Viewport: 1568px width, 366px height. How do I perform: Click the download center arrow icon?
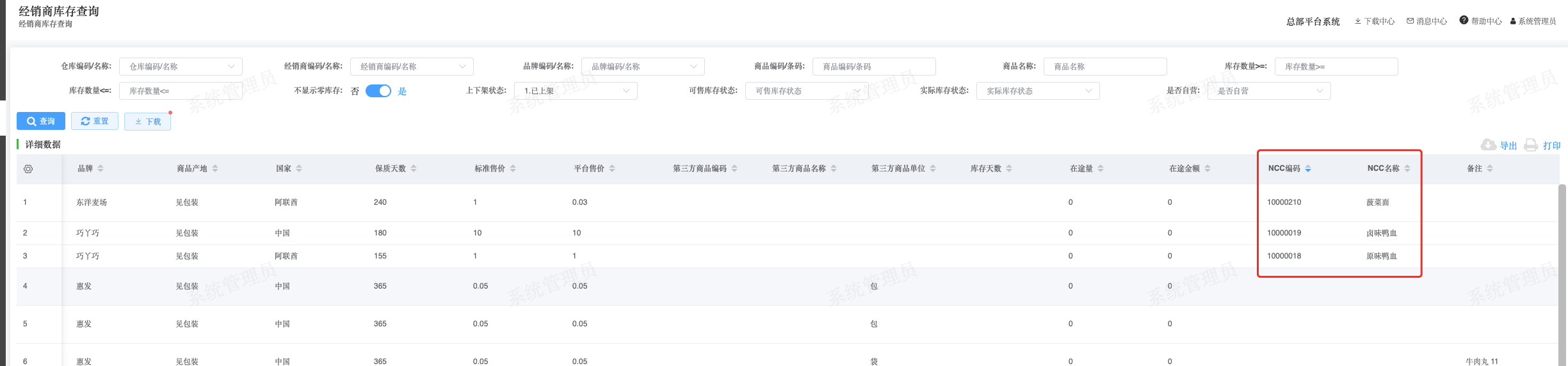click(x=1358, y=21)
